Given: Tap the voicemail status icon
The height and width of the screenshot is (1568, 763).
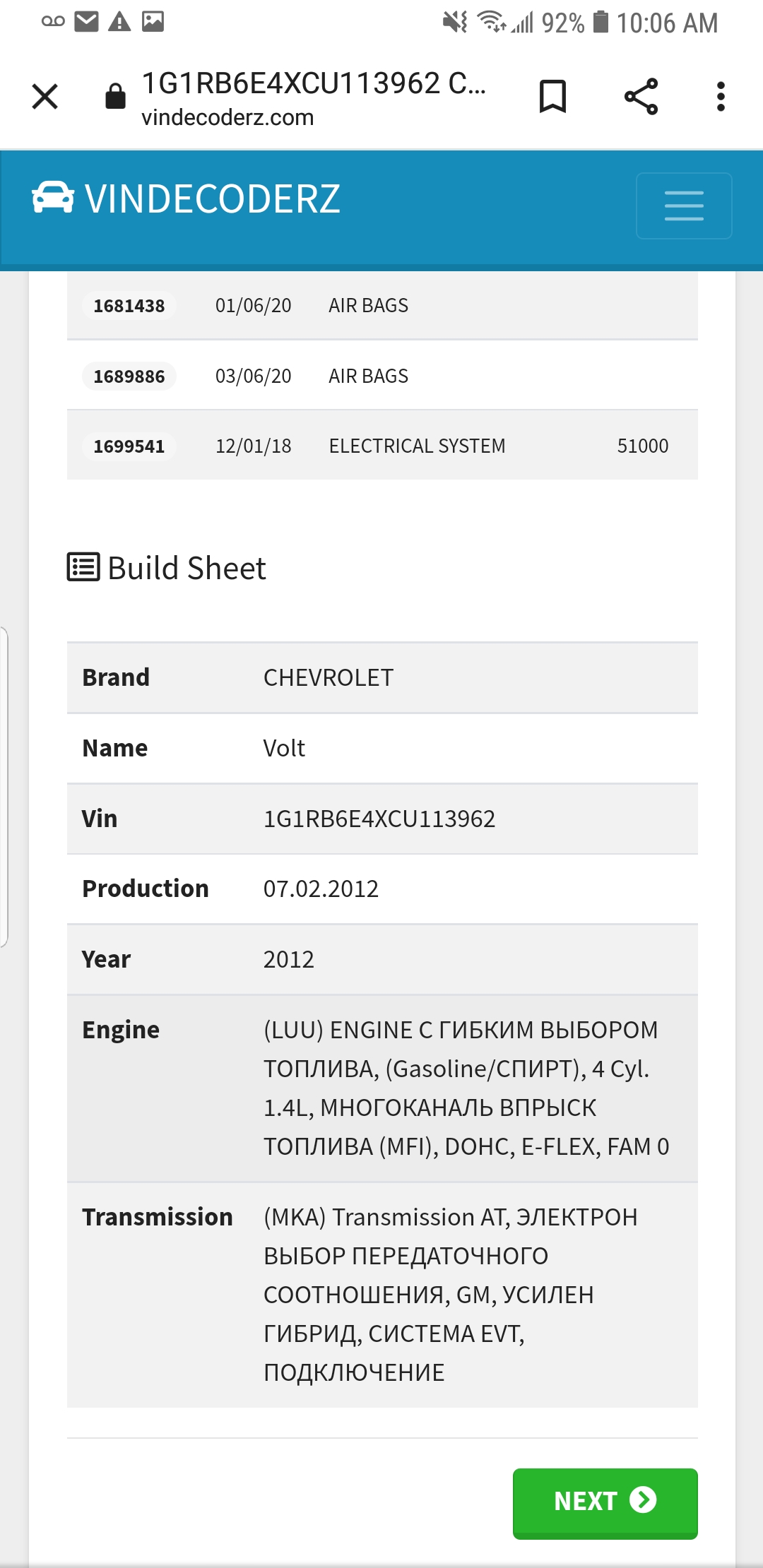Looking at the screenshot, I should click(x=53, y=22).
